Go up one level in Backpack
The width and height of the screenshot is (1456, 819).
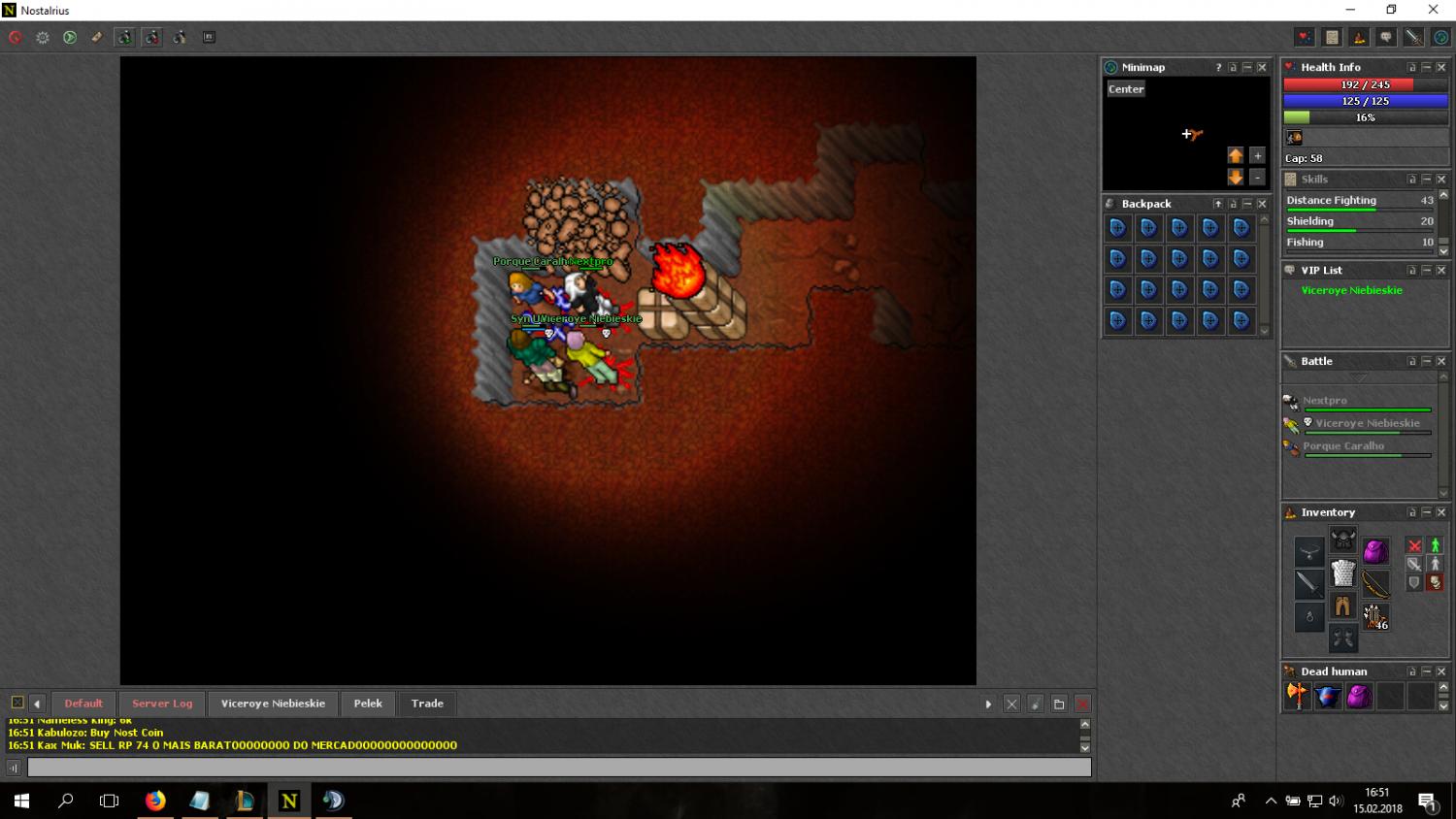pos(1217,204)
